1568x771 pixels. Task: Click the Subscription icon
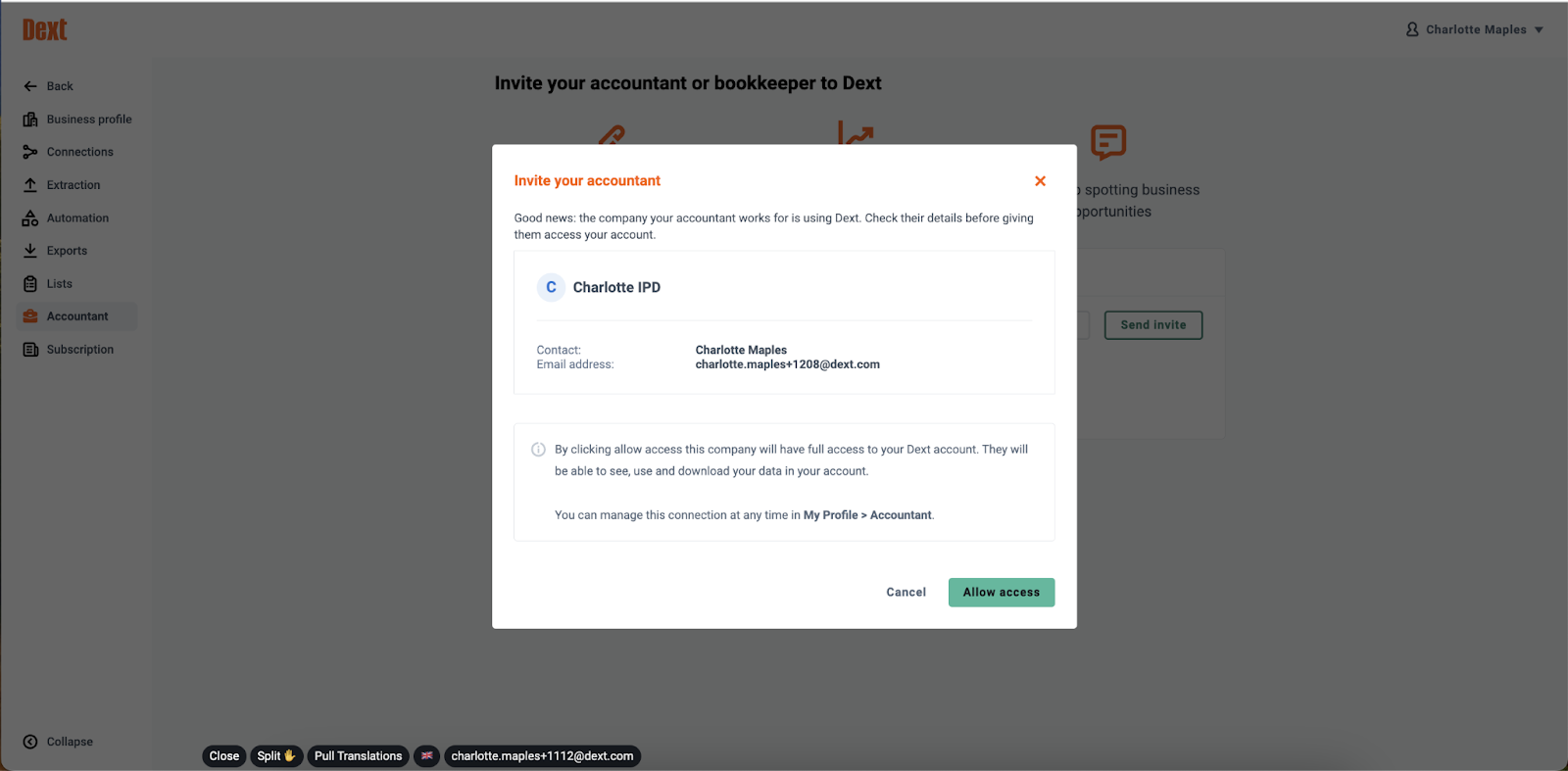[30, 350]
